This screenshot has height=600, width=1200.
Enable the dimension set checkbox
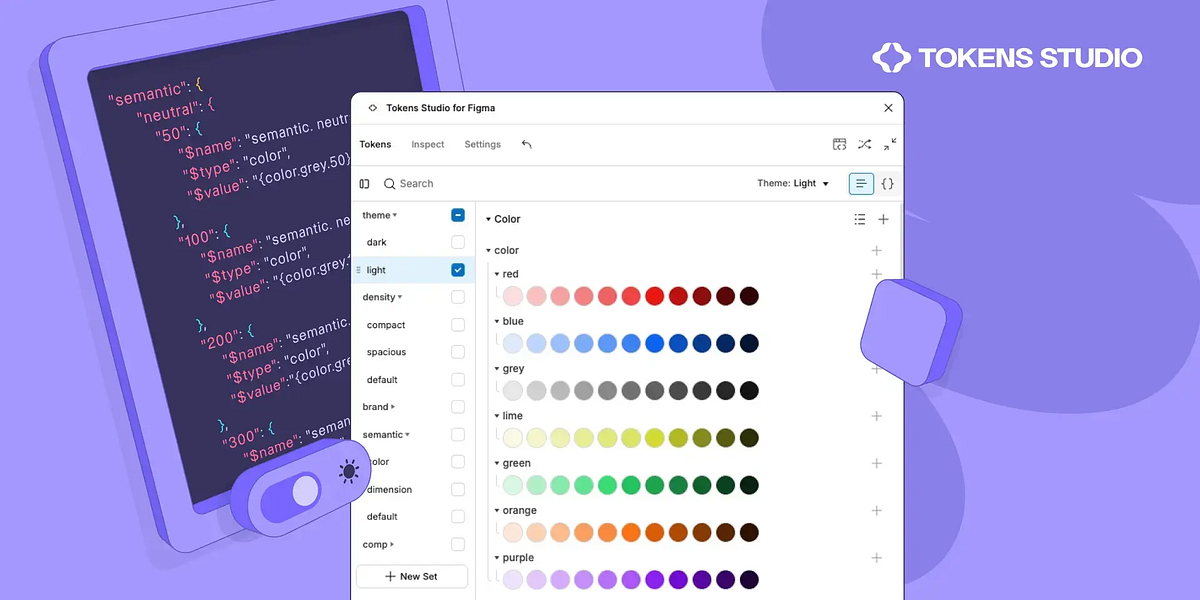[458, 490]
